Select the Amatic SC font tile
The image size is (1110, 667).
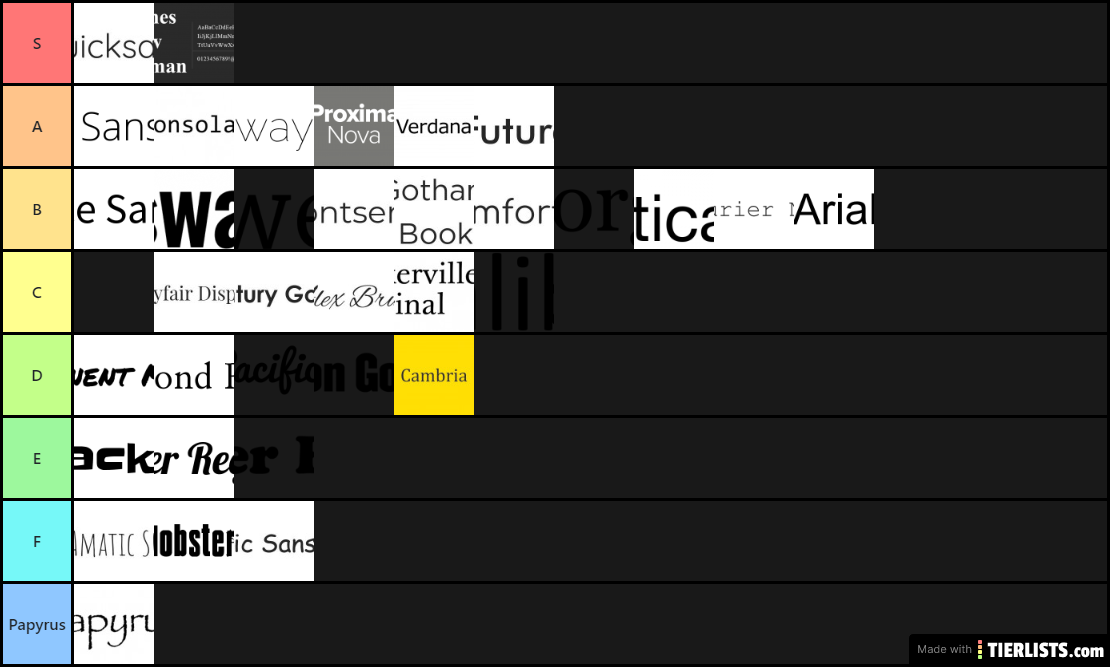tap(114, 541)
